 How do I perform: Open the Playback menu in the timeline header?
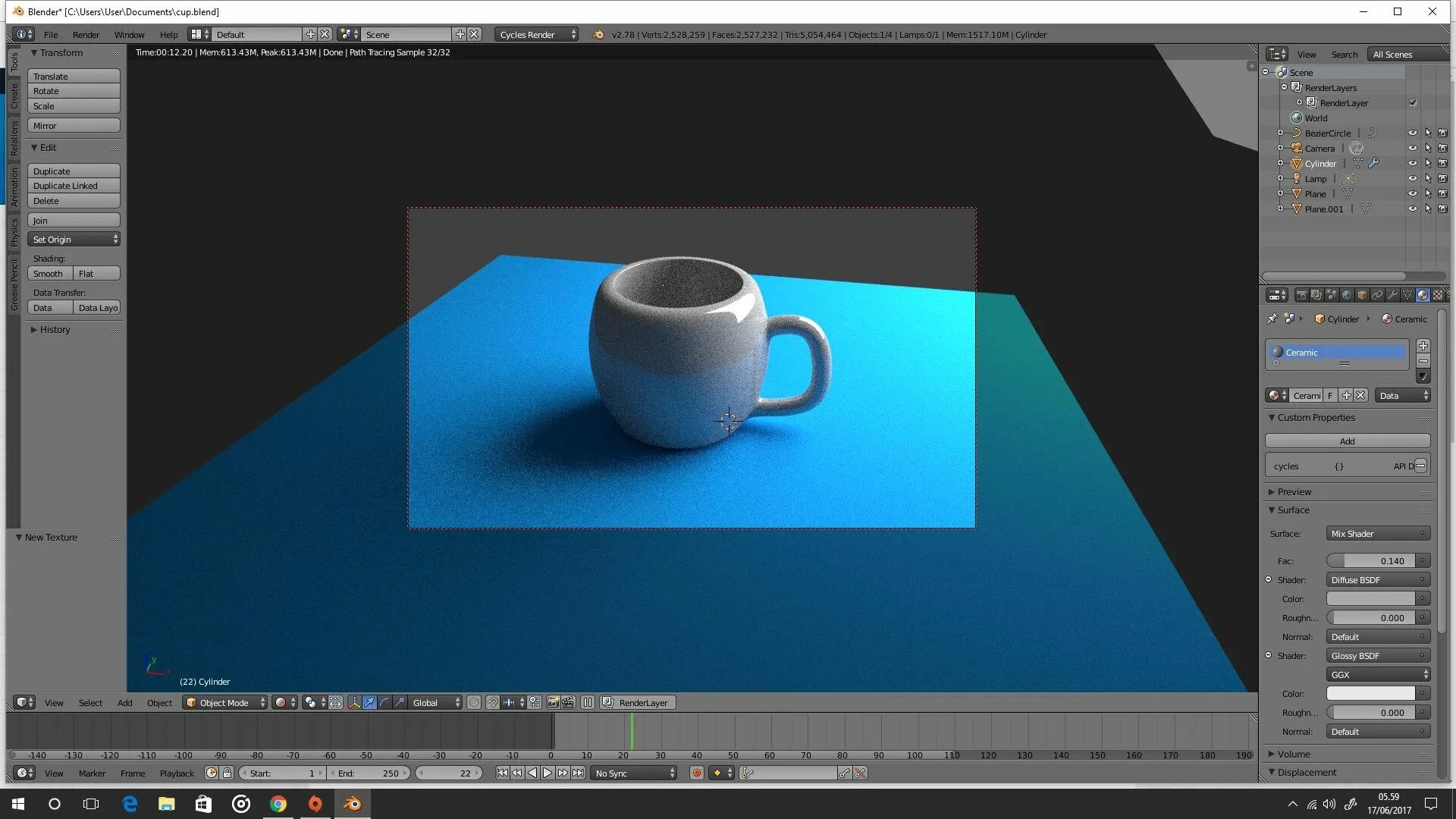click(x=177, y=773)
